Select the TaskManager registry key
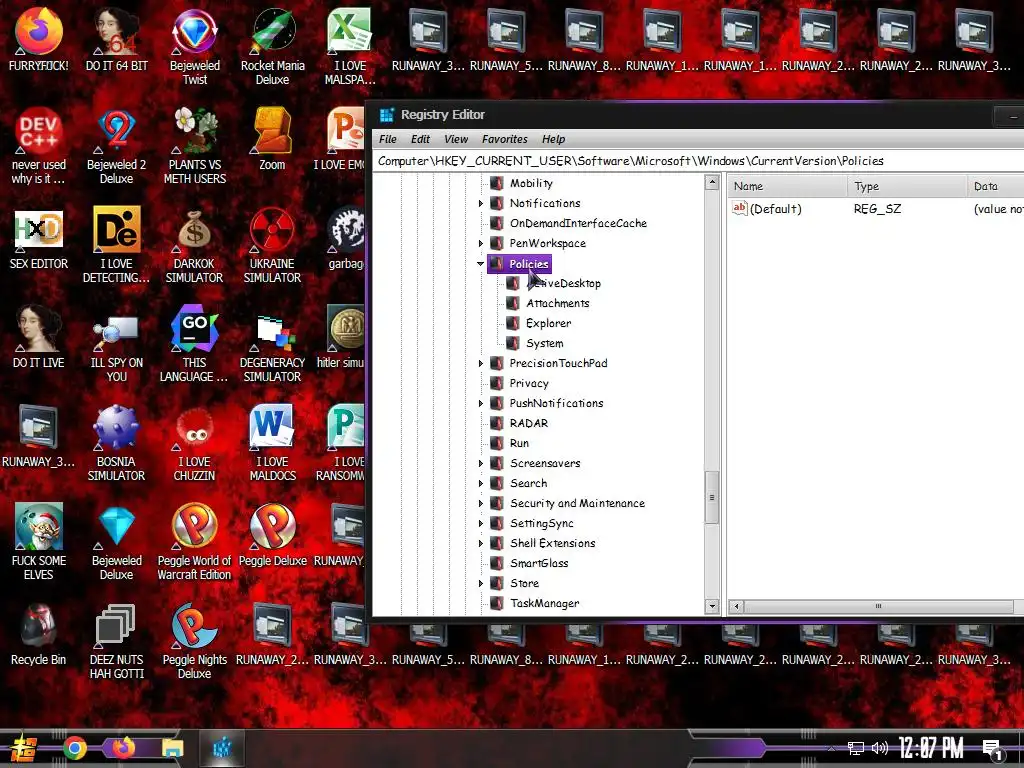The image size is (1024, 768). (x=545, y=603)
